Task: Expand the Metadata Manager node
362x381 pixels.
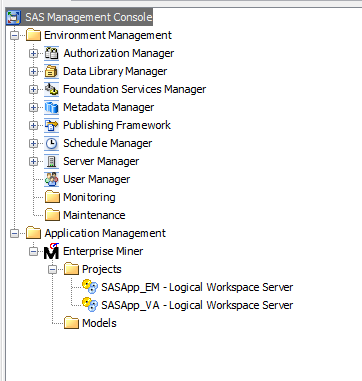Action: pyautogui.click(x=33, y=107)
